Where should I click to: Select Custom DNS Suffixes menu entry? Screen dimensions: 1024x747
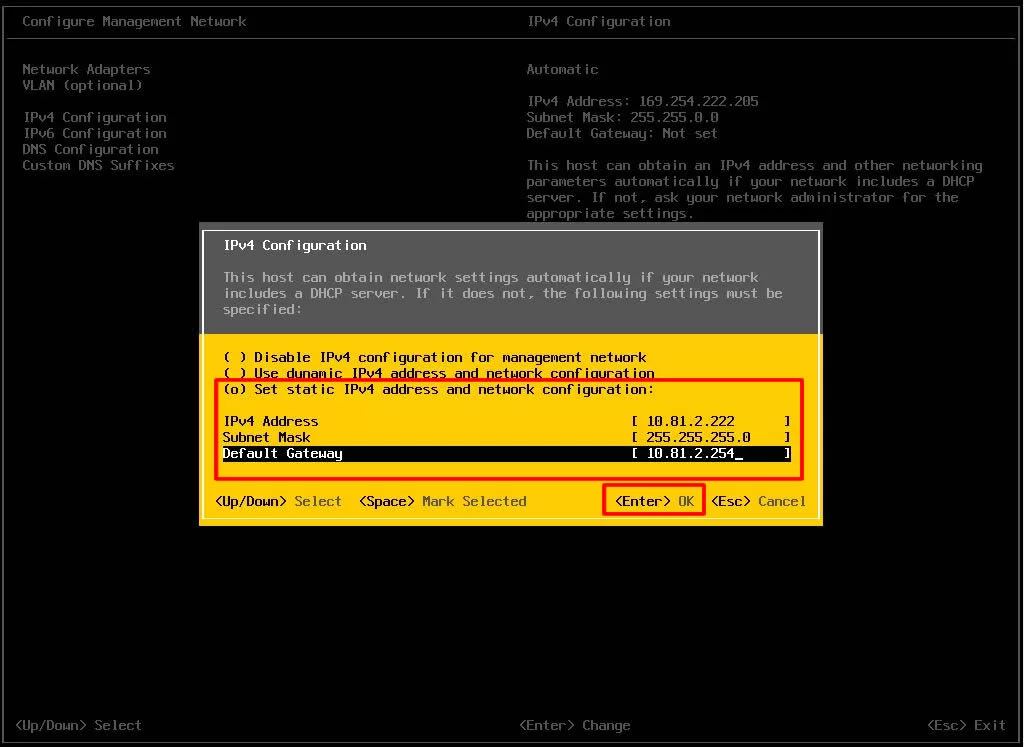pyautogui.click(x=98, y=165)
